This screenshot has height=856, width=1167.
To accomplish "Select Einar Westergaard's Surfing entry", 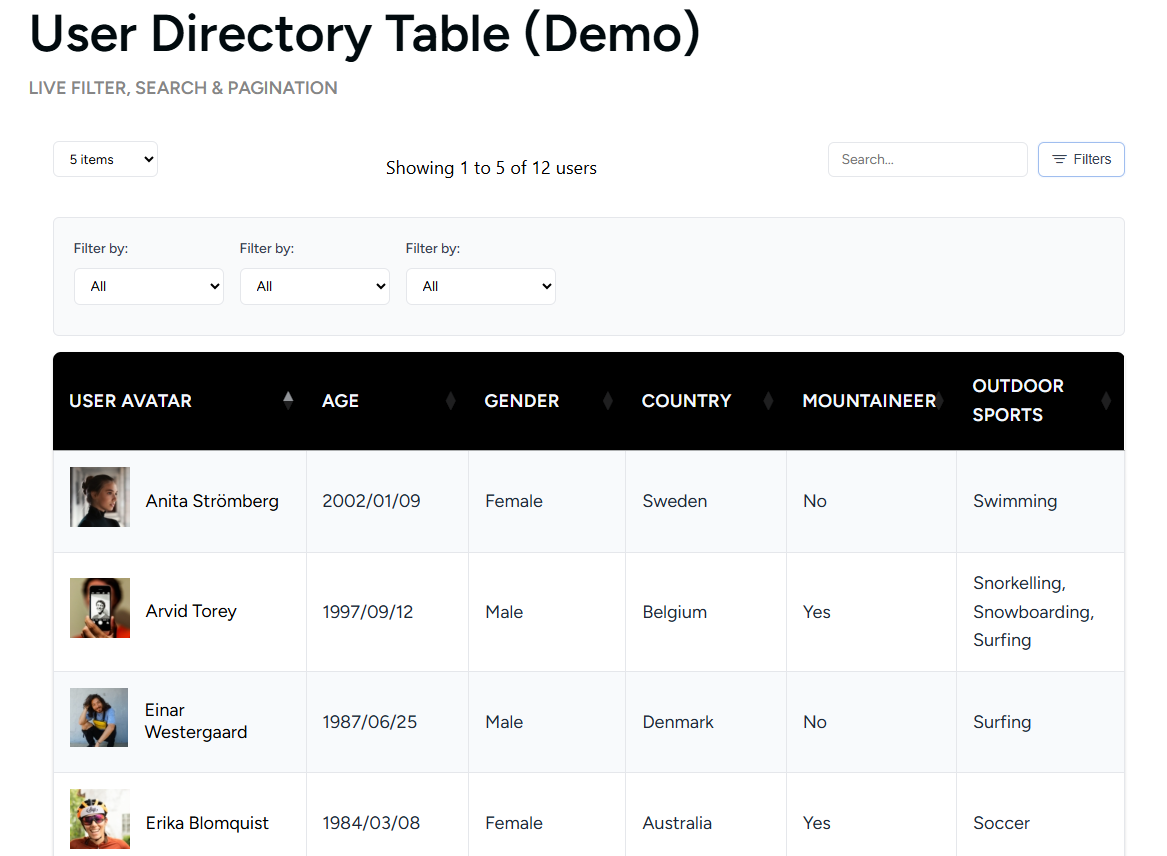I will point(1002,721).
